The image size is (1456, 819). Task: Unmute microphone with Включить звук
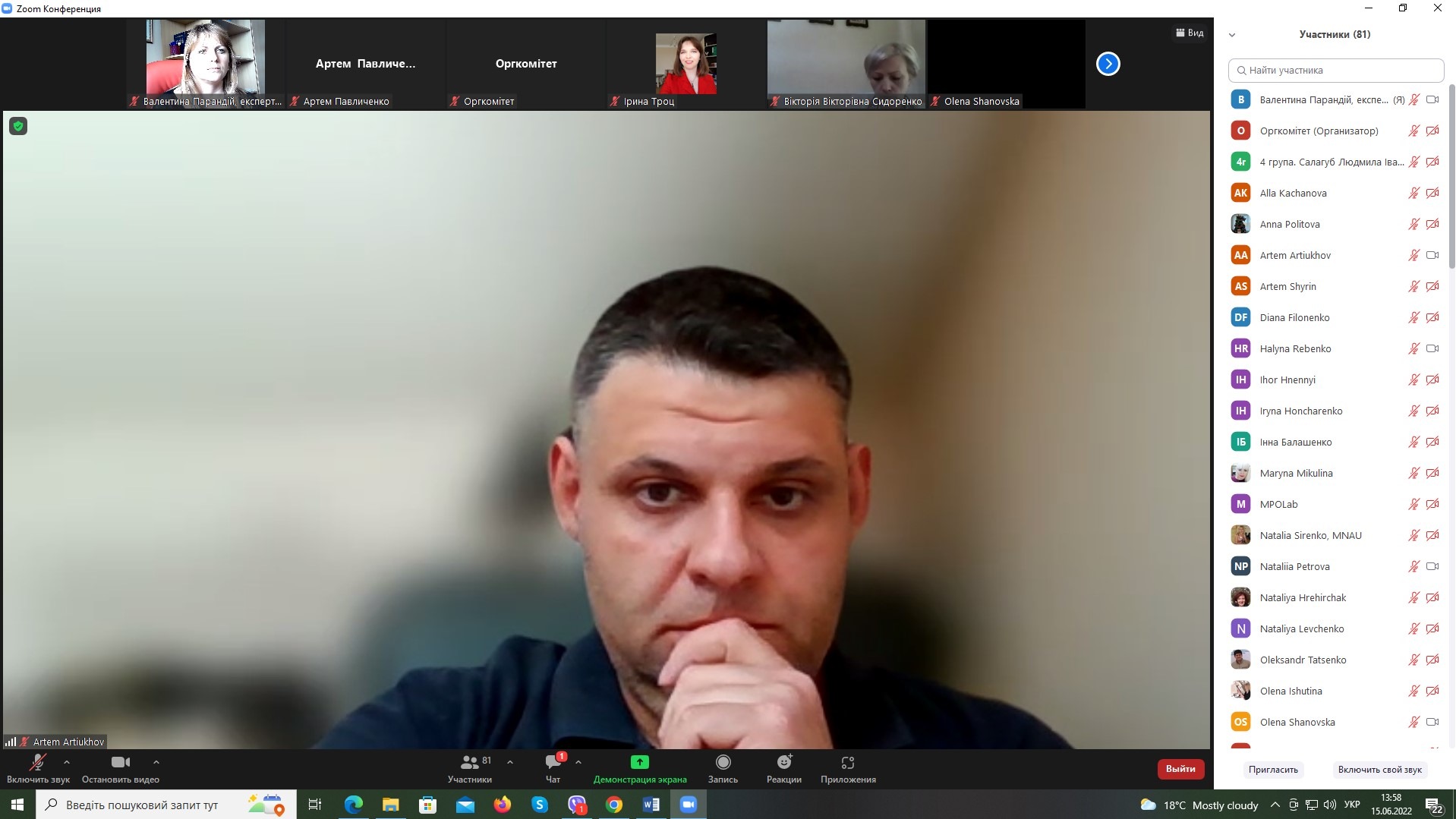point(37,768)
